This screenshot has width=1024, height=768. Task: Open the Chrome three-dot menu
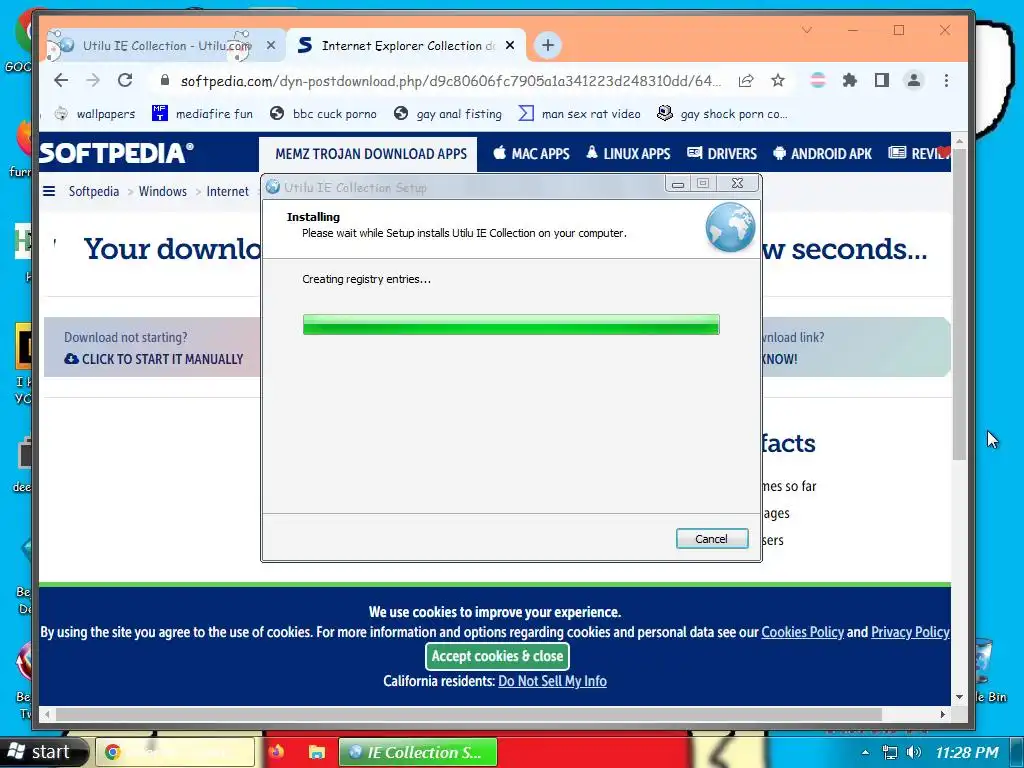point(946,80)
